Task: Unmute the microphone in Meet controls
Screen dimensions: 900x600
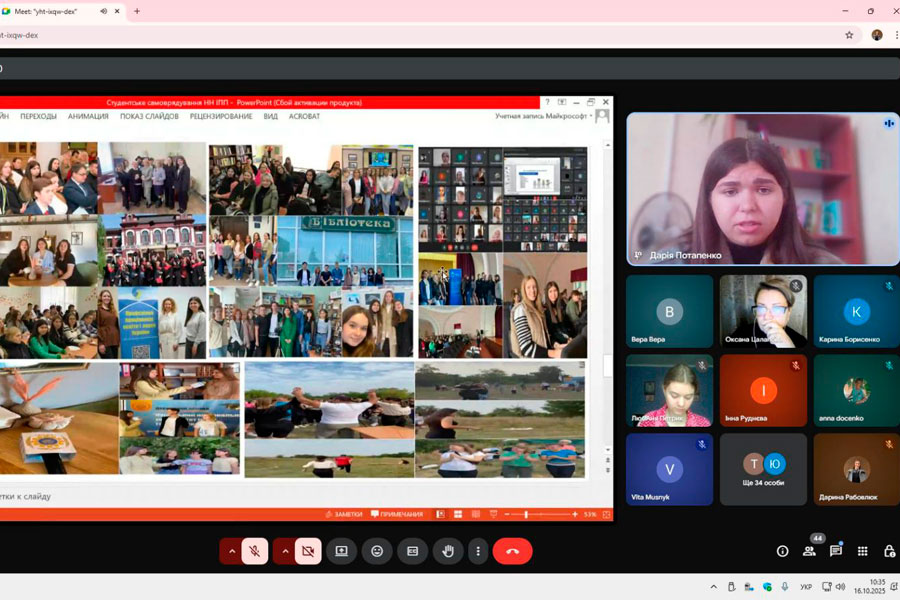Action: [255, 551]
